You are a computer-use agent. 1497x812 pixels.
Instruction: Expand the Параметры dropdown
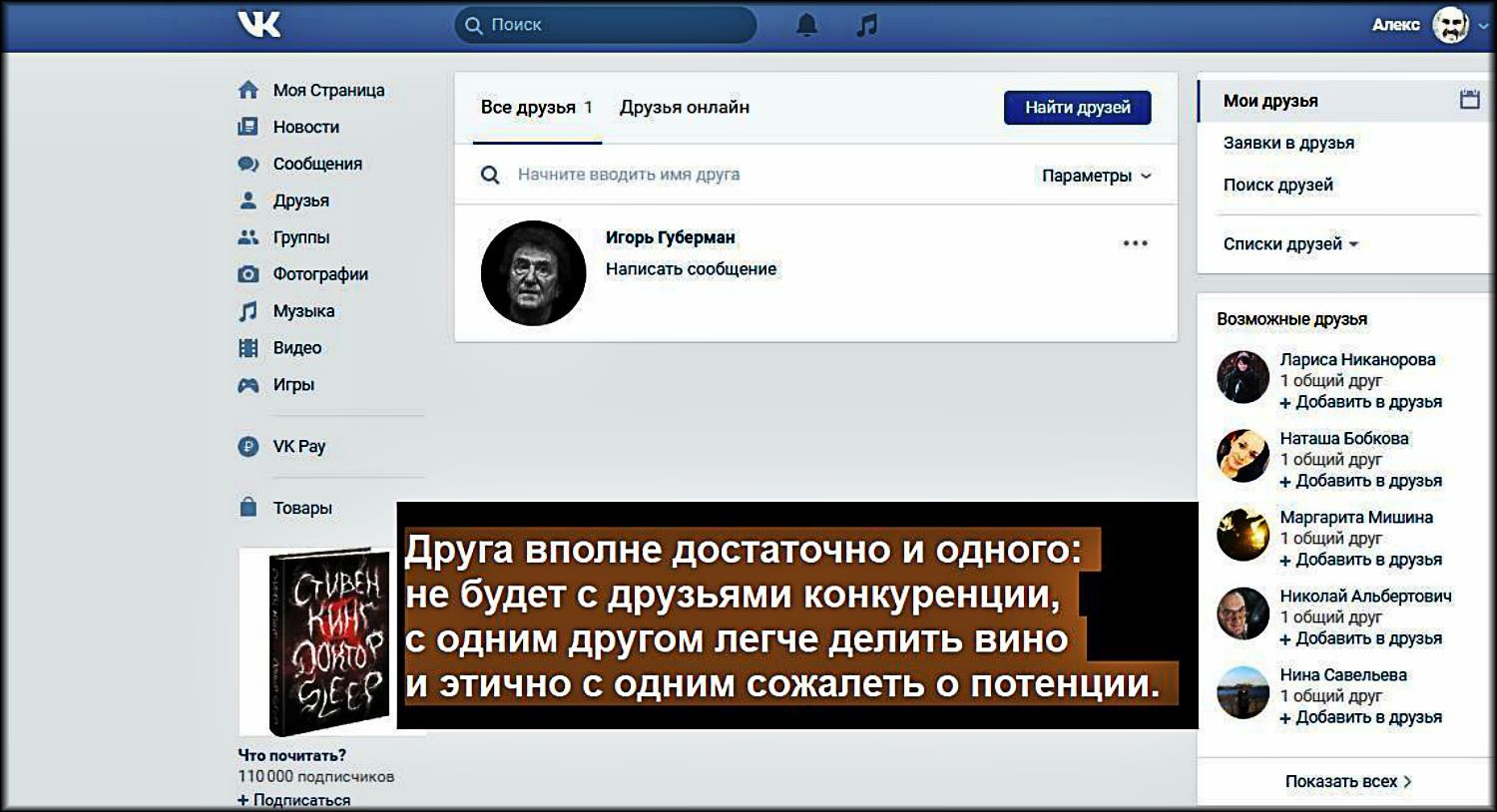(1096, 176)
